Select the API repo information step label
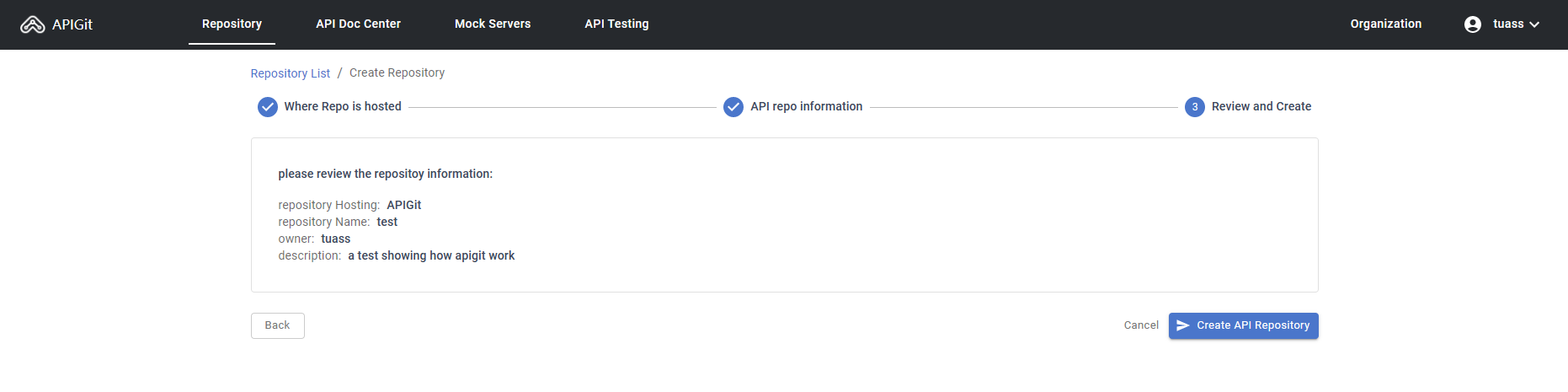This screenshot has width=1568, height=392. coord(806,106)
